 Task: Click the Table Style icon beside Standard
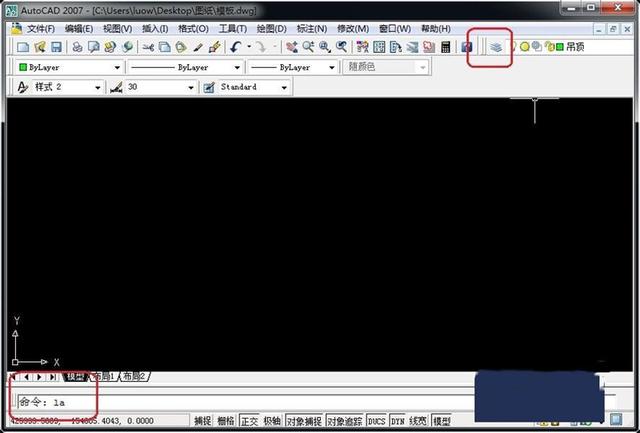tap(209, 87)
